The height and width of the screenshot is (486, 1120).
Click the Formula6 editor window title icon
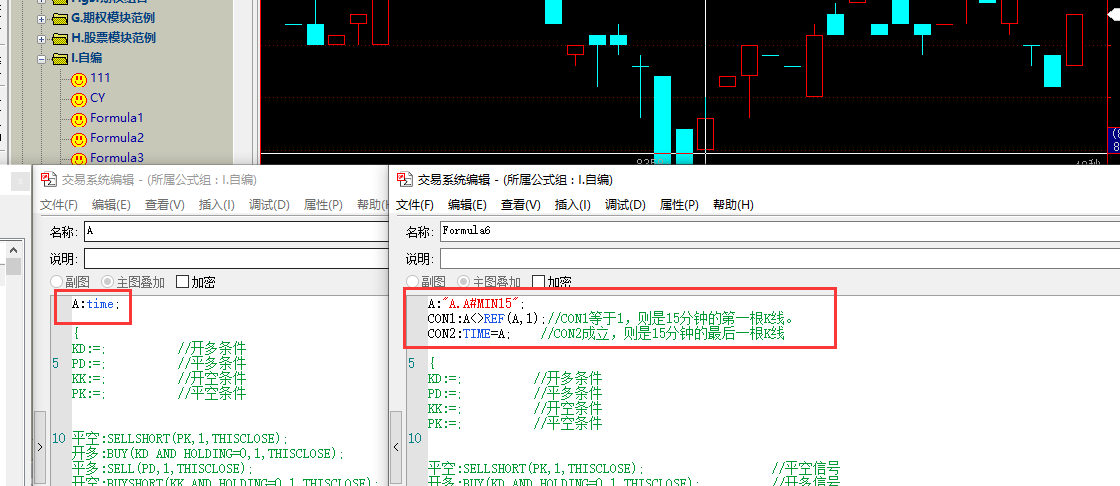tap(404, 180)
